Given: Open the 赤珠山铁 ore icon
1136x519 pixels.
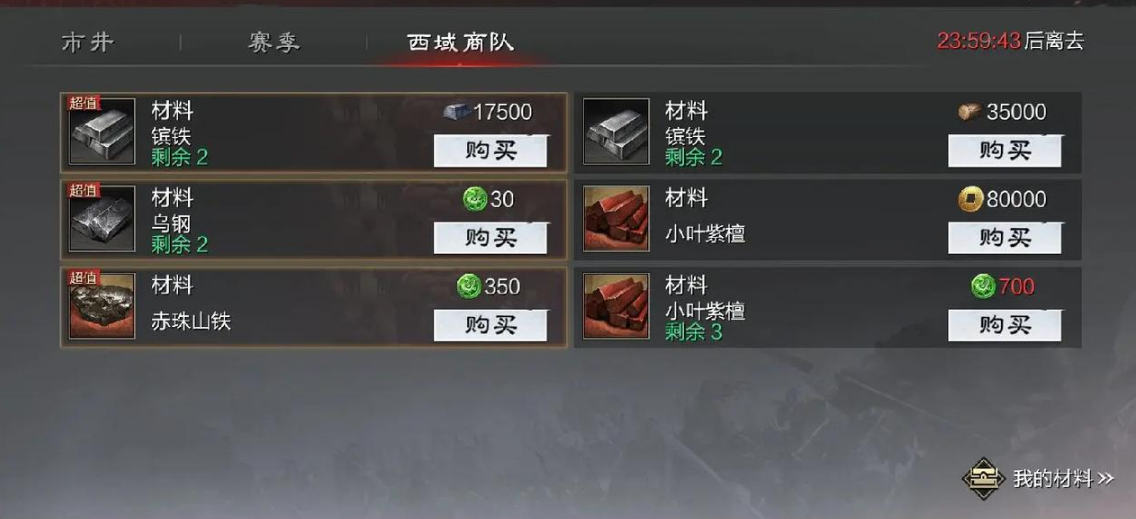Looking at the screenshot, I should tap(101, 306).
